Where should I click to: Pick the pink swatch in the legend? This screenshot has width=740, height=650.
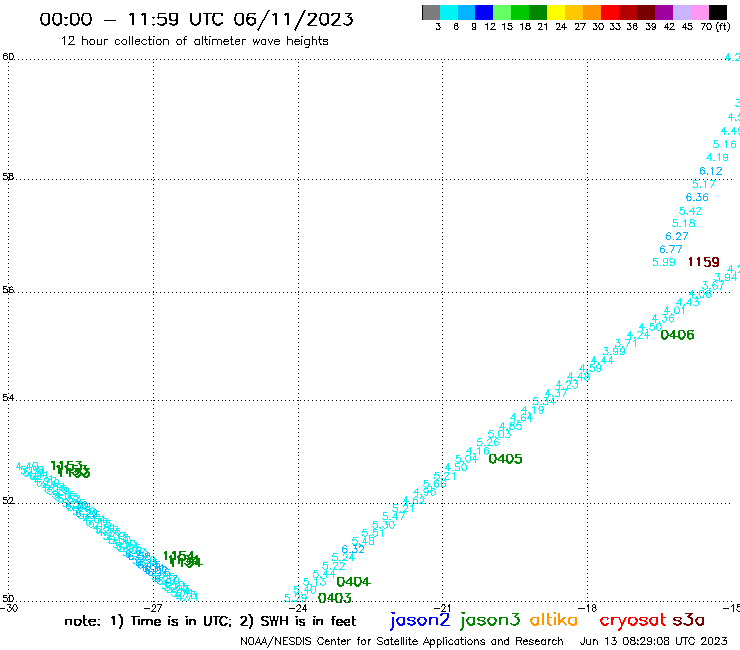tap(699, 12)
